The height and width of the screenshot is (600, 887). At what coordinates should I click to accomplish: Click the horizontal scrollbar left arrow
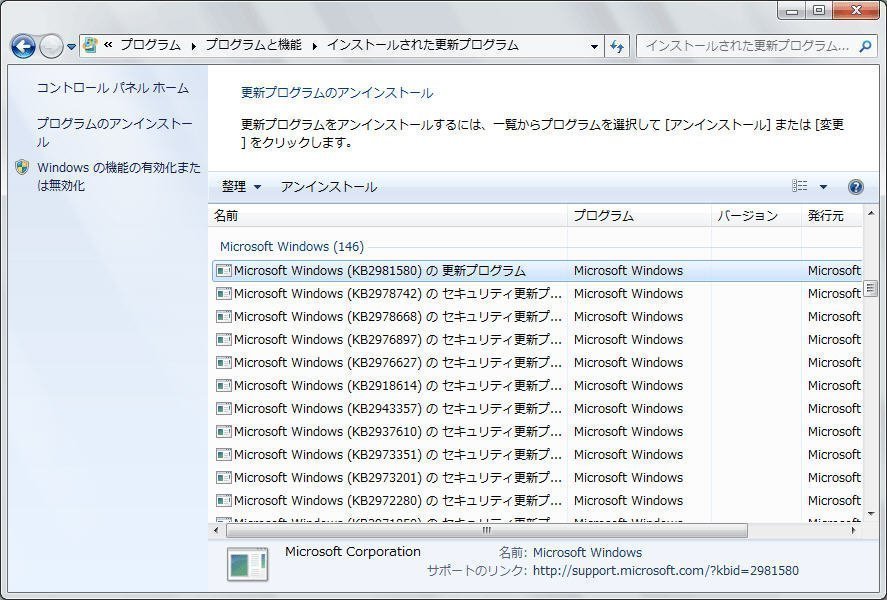[216, 530]
